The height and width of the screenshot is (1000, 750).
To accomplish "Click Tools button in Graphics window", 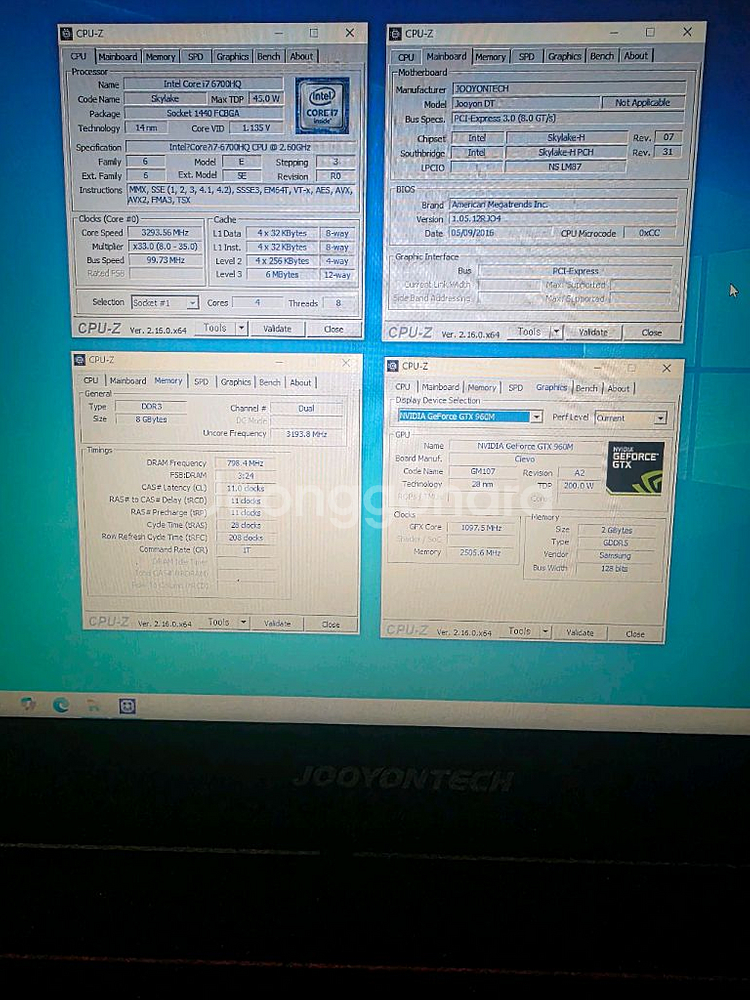I will click(x=519, y=631).
